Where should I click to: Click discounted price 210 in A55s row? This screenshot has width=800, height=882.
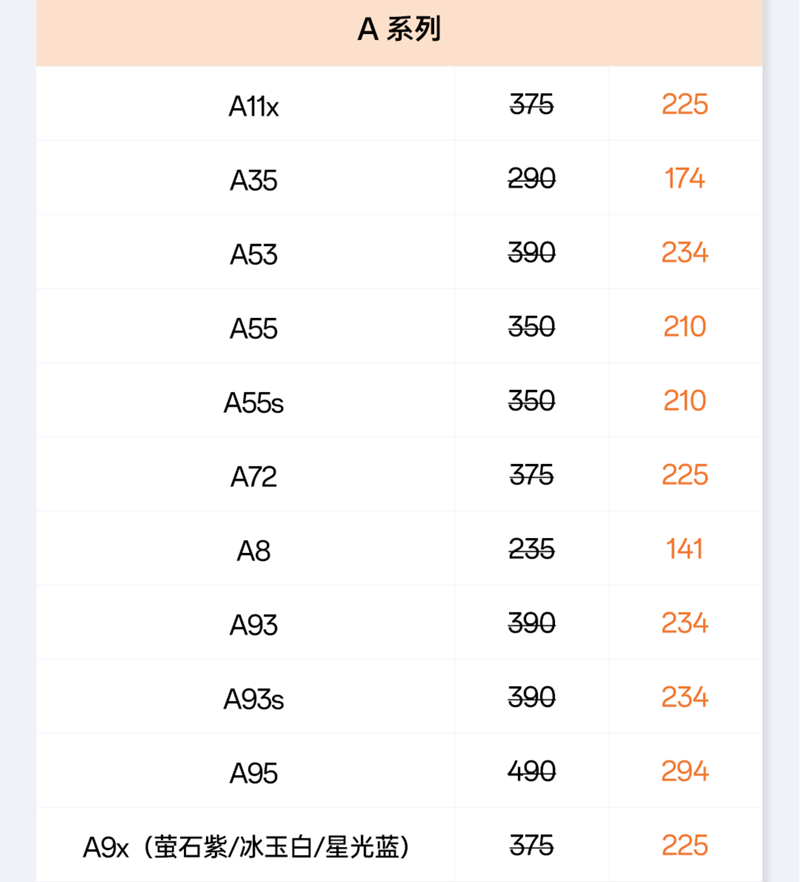coord(685,400)
